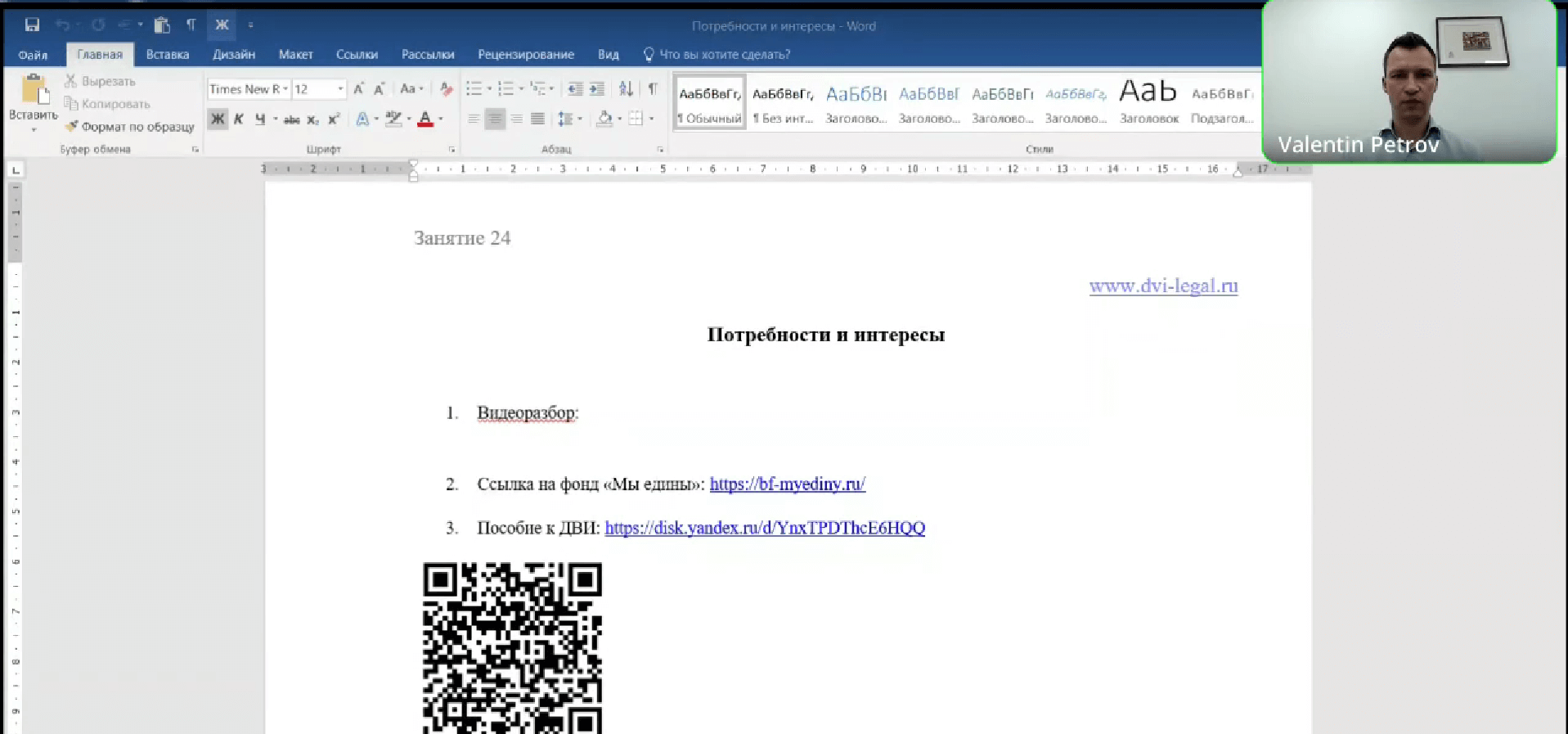The width and height of the screenshot is (1568, 734).
Task: Center the text alignment
Action: tap(495, 119)
